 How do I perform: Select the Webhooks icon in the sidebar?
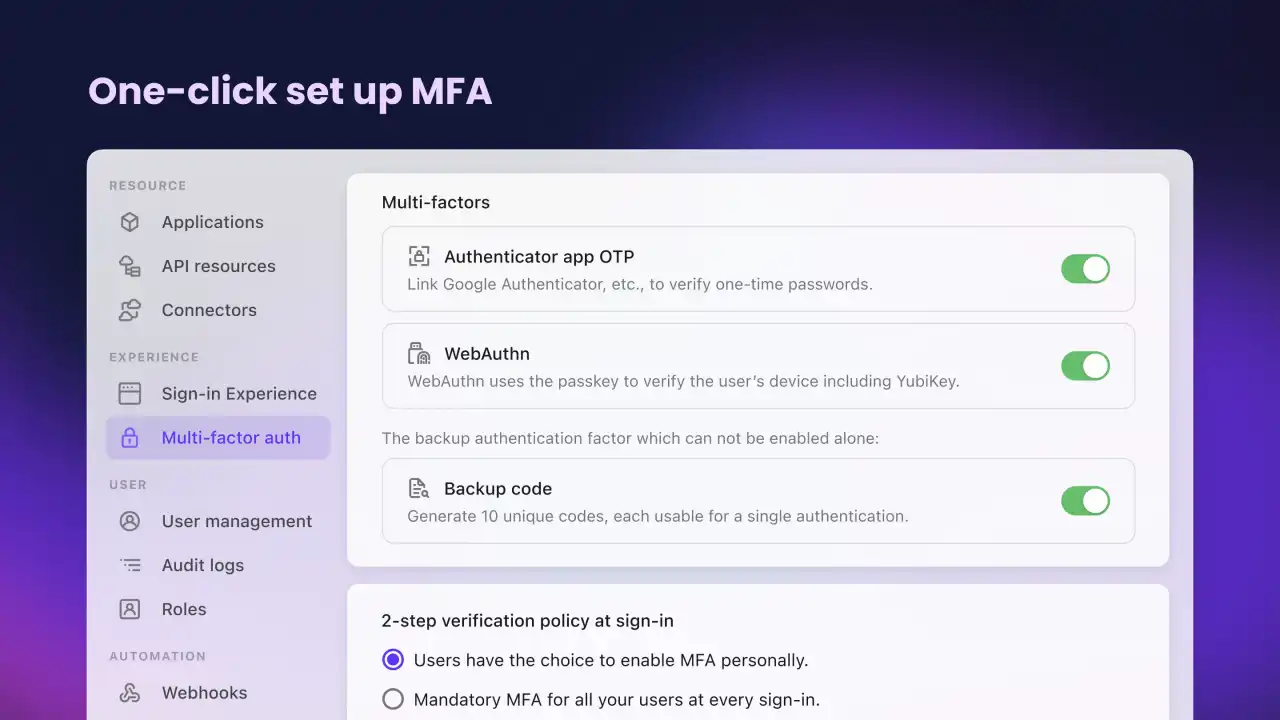coord(130,692)
